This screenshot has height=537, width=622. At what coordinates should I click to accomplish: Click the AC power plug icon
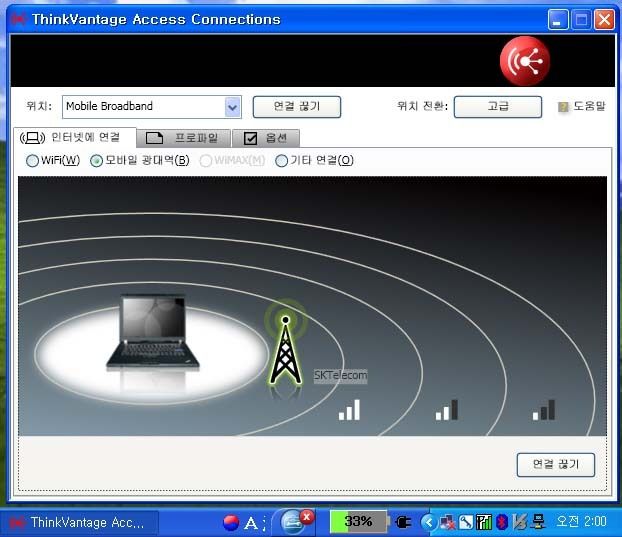point(404,522)
